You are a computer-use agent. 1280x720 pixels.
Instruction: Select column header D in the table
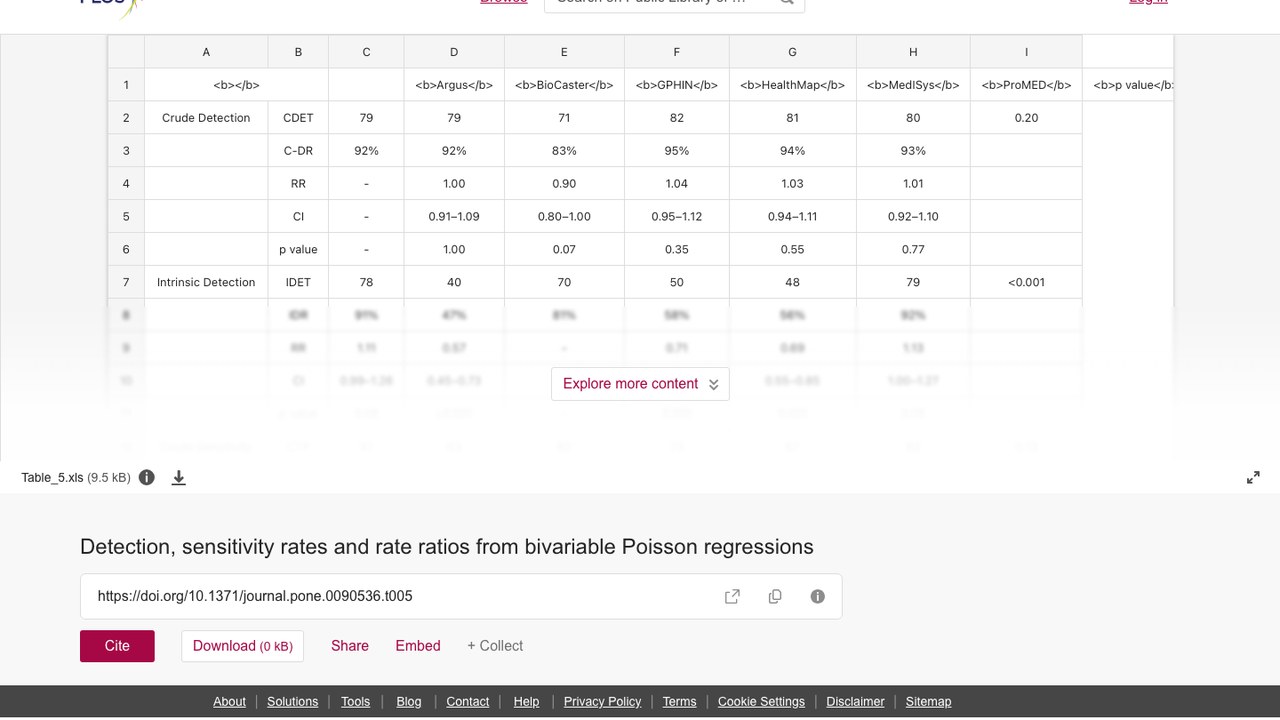pyautogui.click(x=454, y=52)
